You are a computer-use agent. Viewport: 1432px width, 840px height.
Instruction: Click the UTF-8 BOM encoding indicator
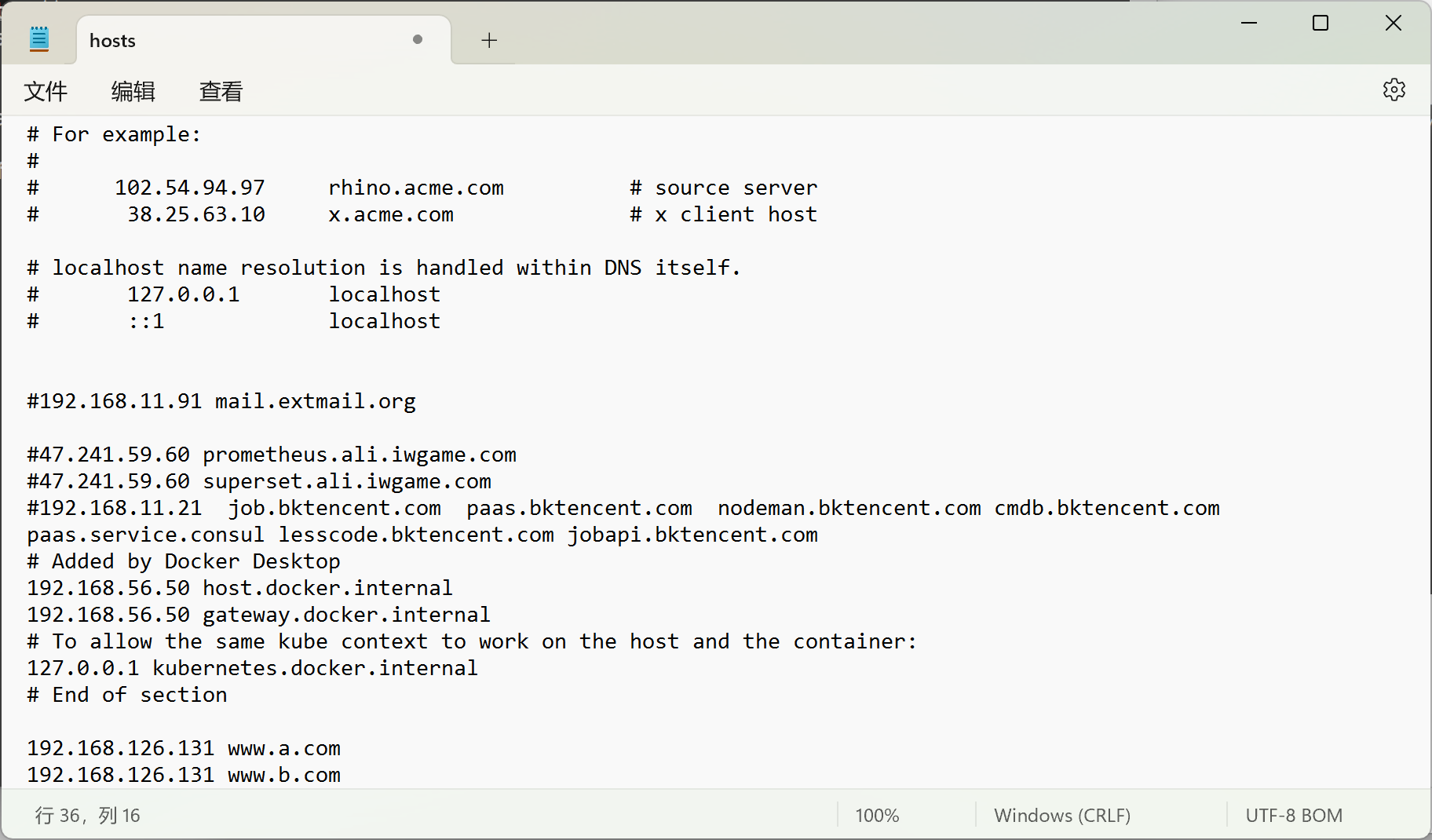click(1293, 816)
